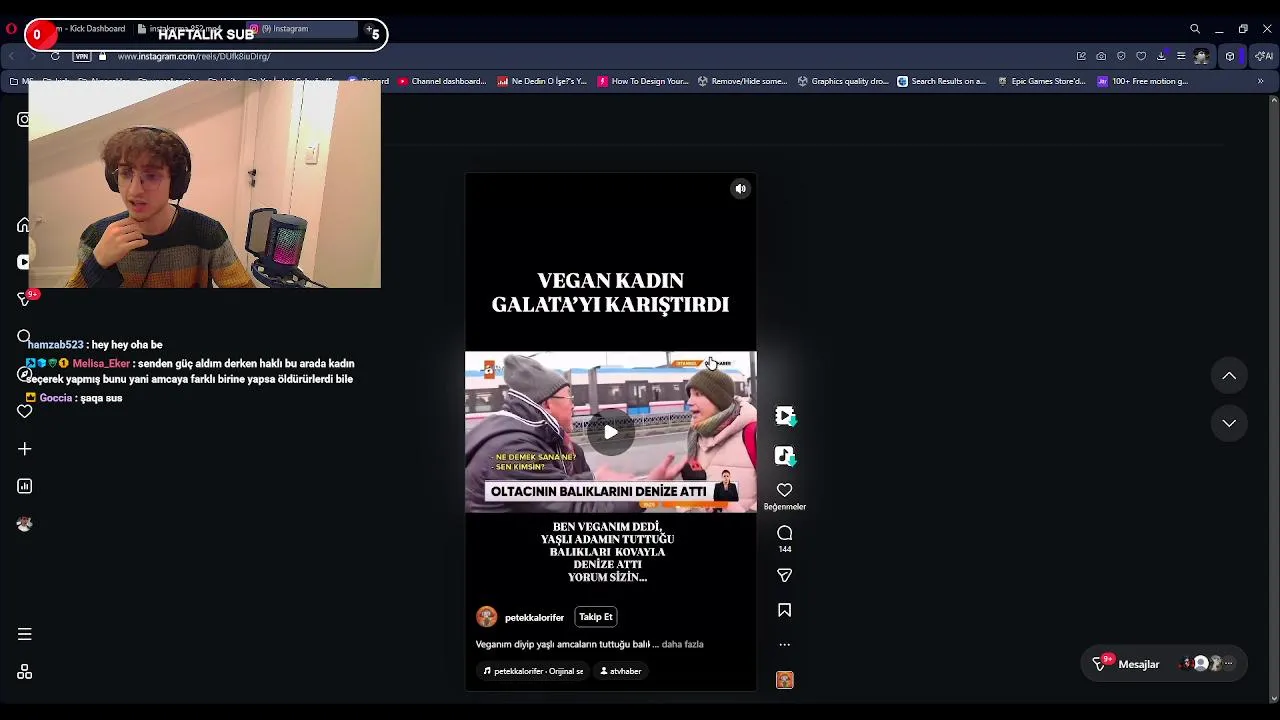Open the ad blocker shield icon
1280x720 pixels.
pos(1121,56)
